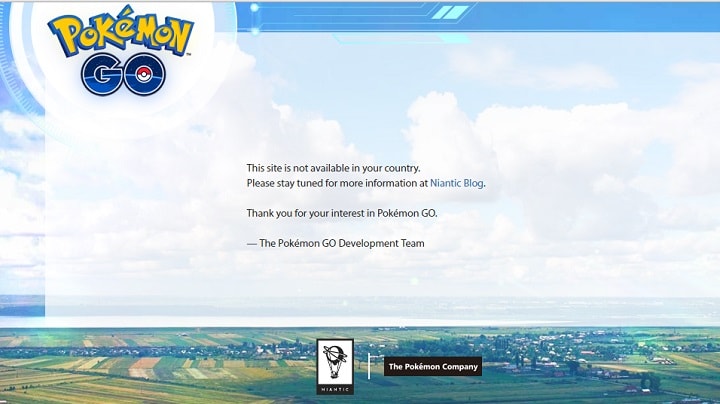Click the 'This site is not available' message
Screen dimensions: 720x404
(333, 168)
